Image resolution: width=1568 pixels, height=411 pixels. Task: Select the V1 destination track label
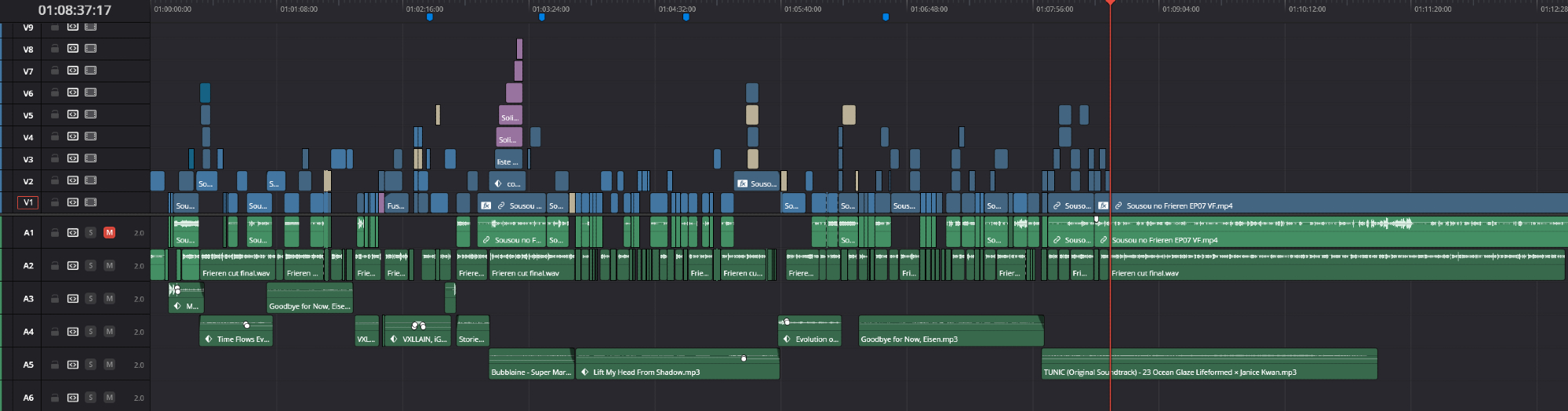[x=28, y=202]
